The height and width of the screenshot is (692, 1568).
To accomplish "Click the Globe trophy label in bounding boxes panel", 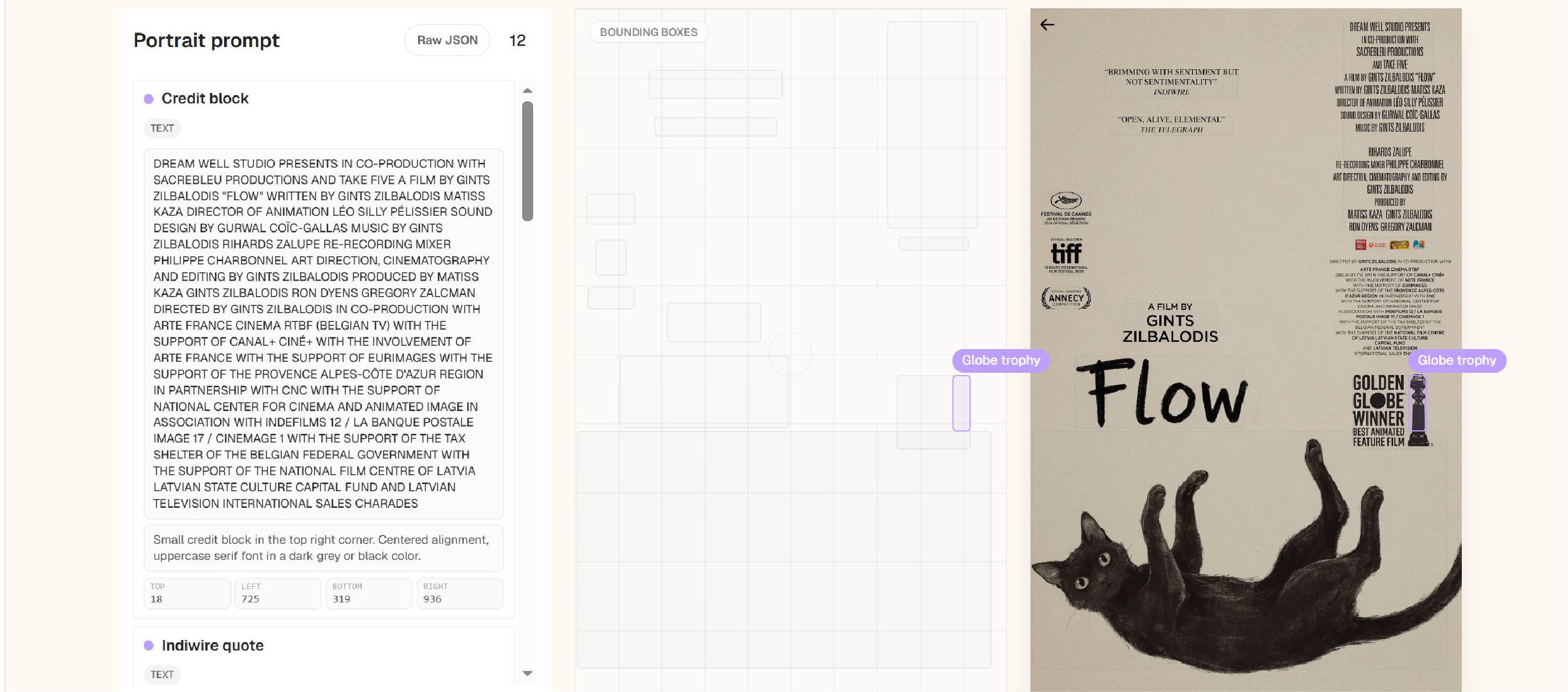I will tap(1001, 360).
